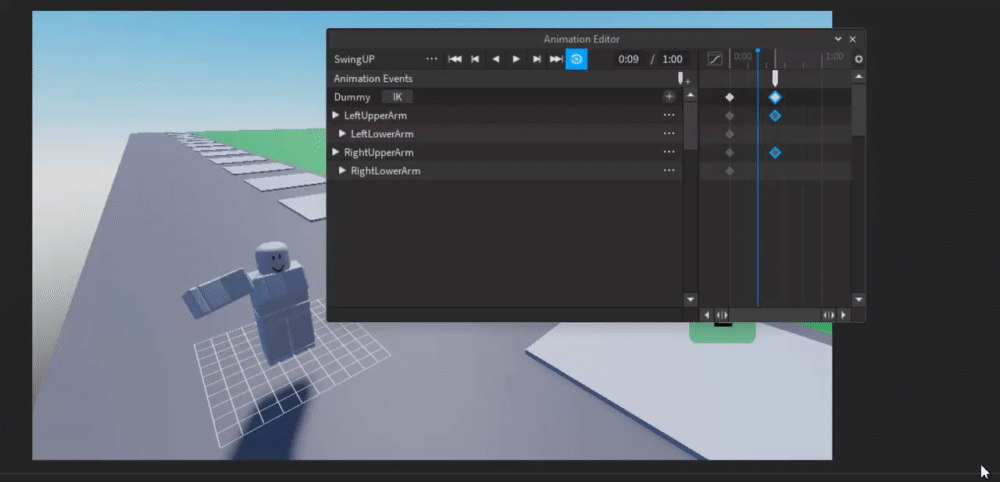Expand the RightUpperArm track
This screenshot has height=482, width=1000.
pos(336,152)
